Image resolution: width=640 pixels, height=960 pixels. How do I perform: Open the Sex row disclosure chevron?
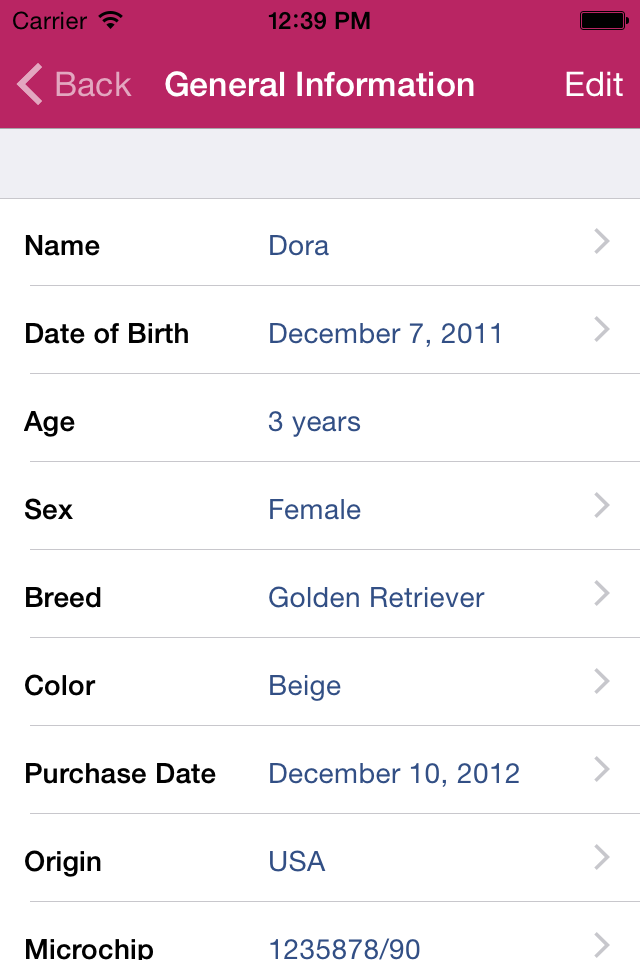pyautogui.click(x=601, y=506)
